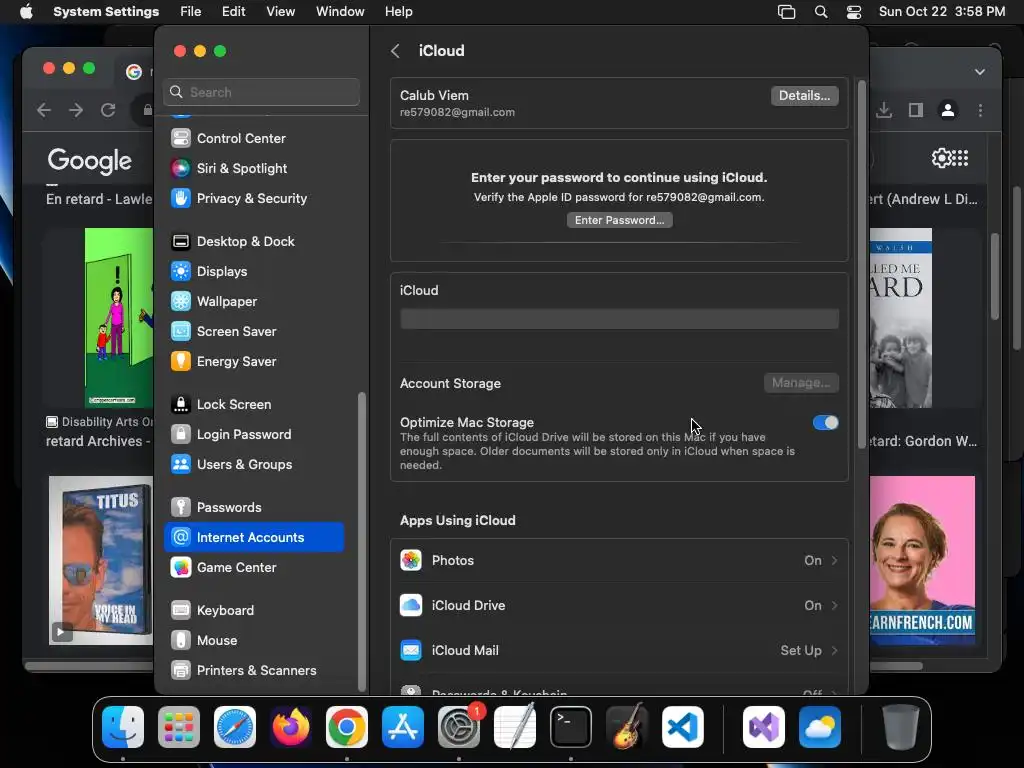Open the Edit menu
The width and height of the screenshot is (1024, 768).
pyautogui.click(x=233, y=12)
